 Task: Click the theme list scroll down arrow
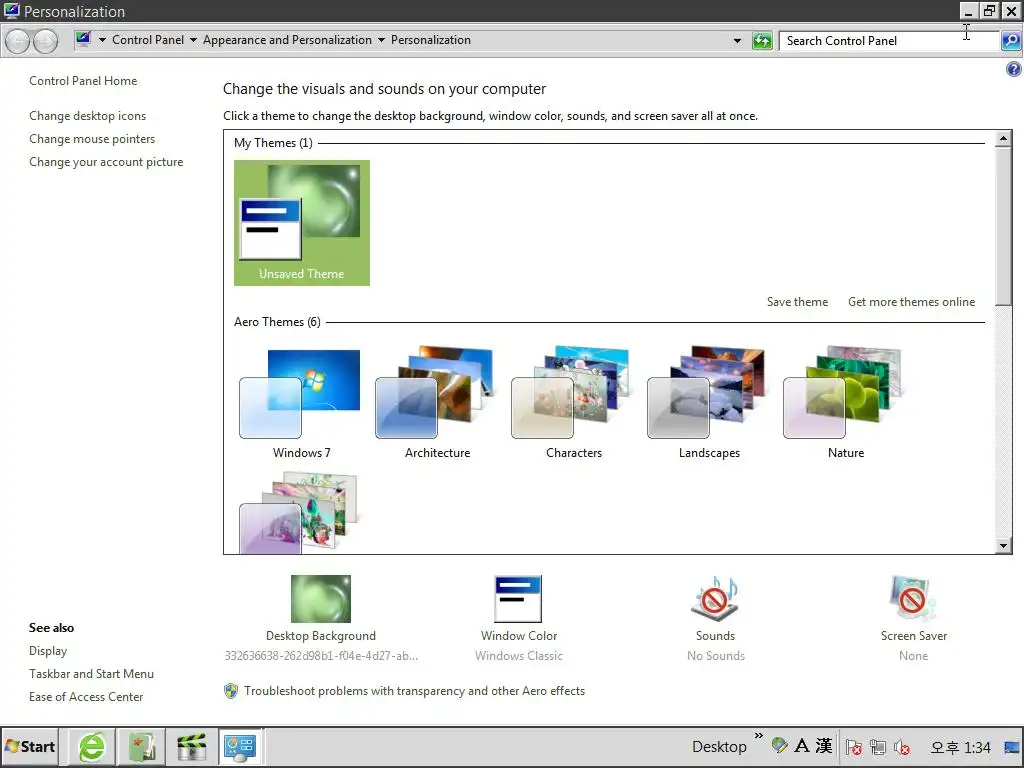point(1003,546)
